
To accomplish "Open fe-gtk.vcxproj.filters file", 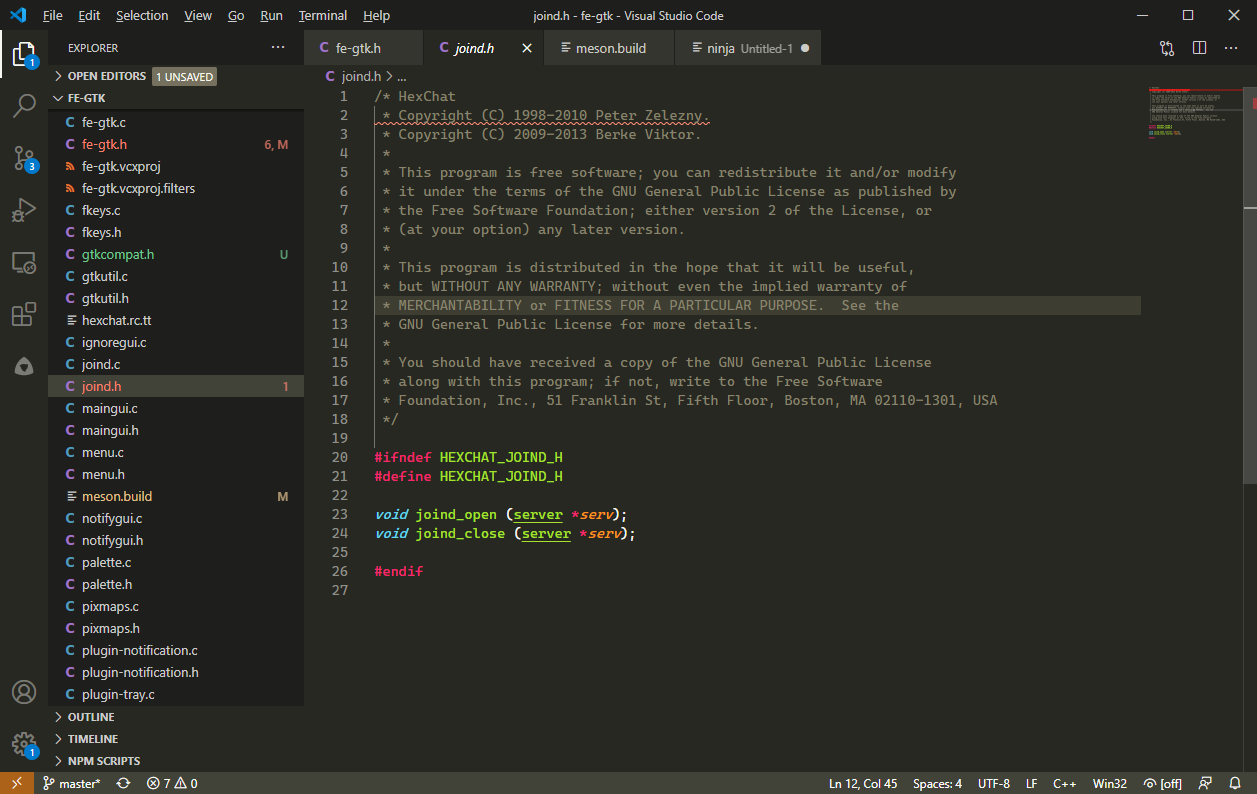I will tap(176, 188).
